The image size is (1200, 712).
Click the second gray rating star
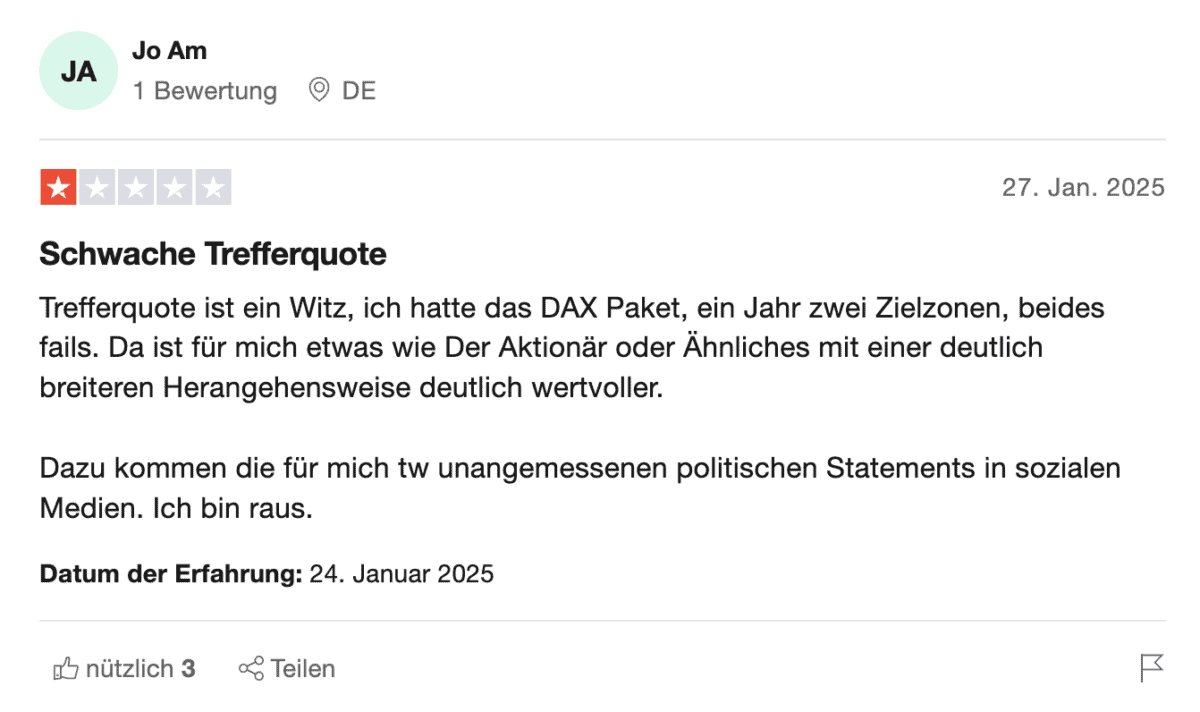(97, 186)
